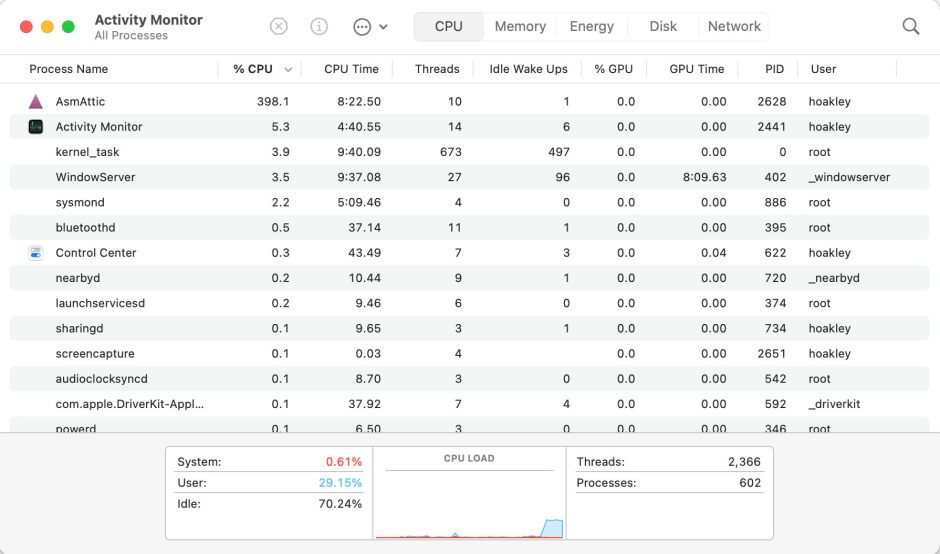Sort by % GPU column header
The height and width of the screenshot is (554, 940).
coord(613,69)
